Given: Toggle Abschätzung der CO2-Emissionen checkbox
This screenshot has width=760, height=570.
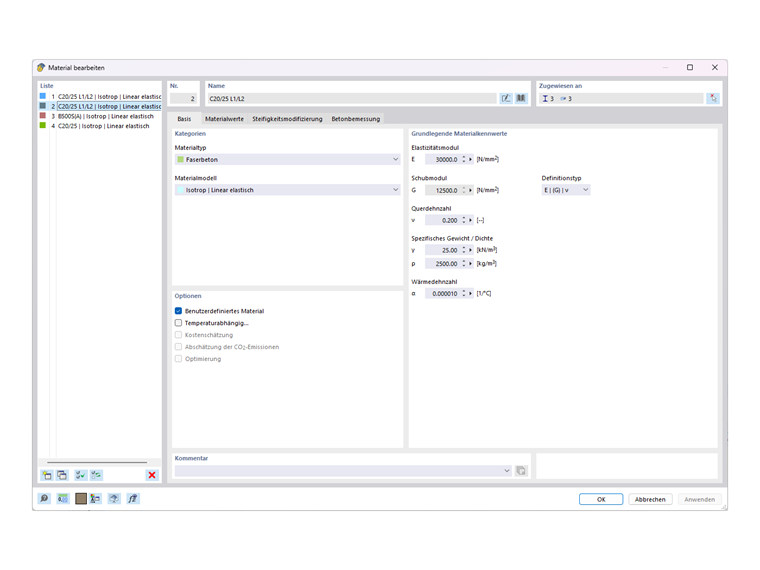Looking at the screenshot, I should [178, 347].
